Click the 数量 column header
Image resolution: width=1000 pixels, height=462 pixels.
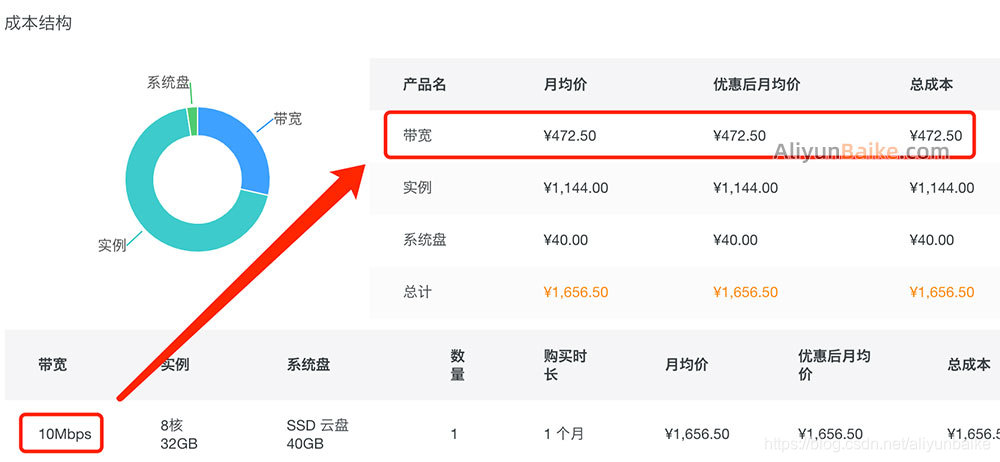[x=458, y=365]
